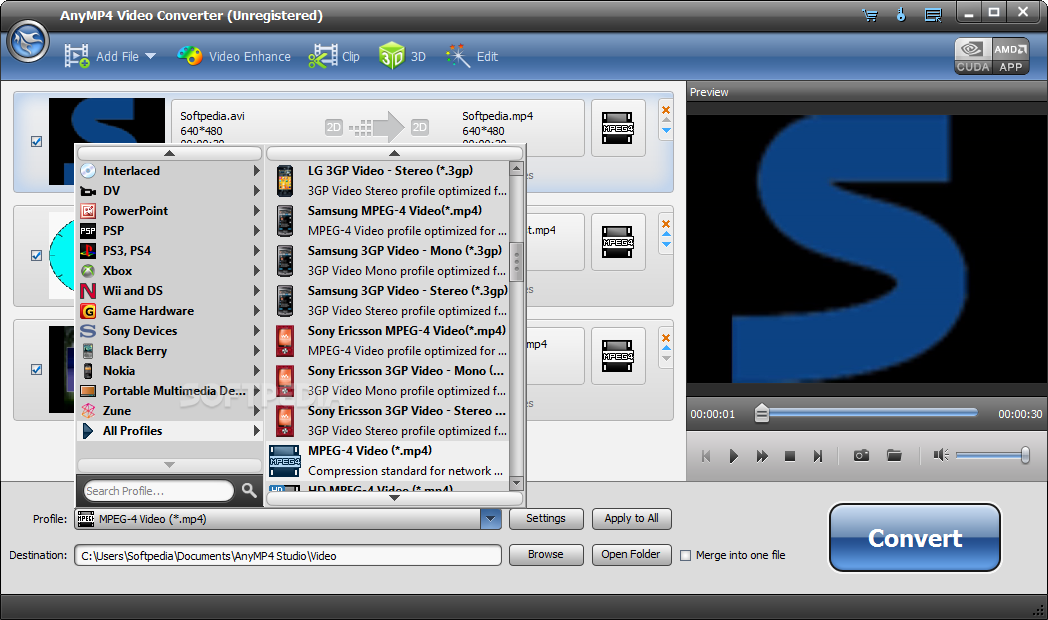Uncheck the second file's checkbox
This screenshot has width=1048, height=620.
tap(37, 255)
